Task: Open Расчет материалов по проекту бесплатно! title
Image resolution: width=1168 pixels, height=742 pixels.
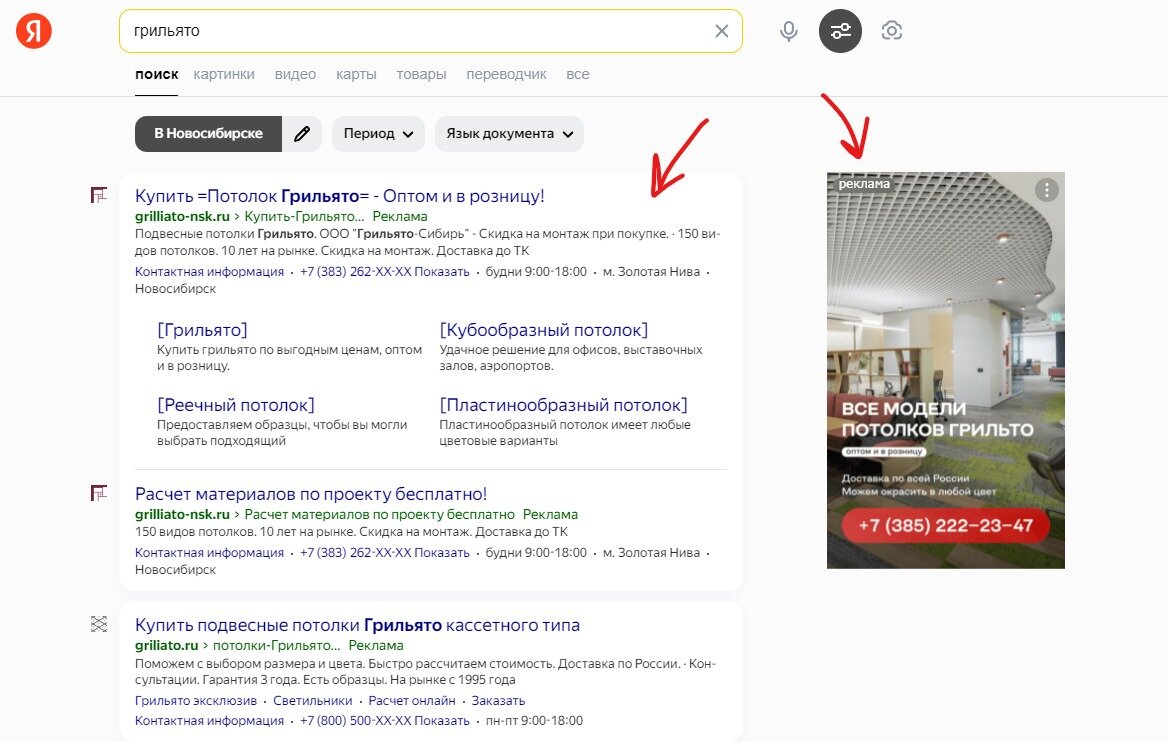Action: click(311, 494)
